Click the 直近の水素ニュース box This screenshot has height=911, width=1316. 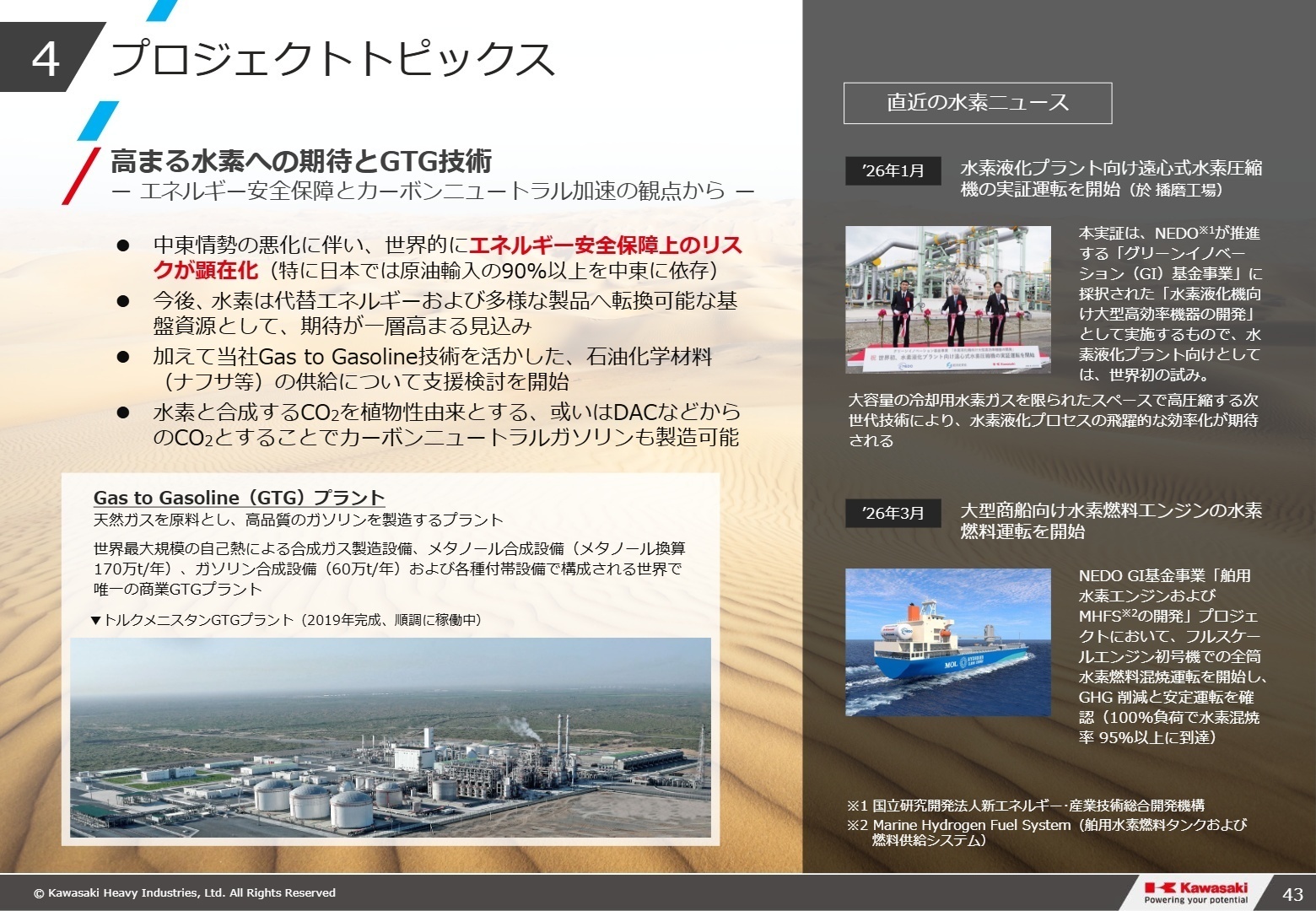(978, 103)
